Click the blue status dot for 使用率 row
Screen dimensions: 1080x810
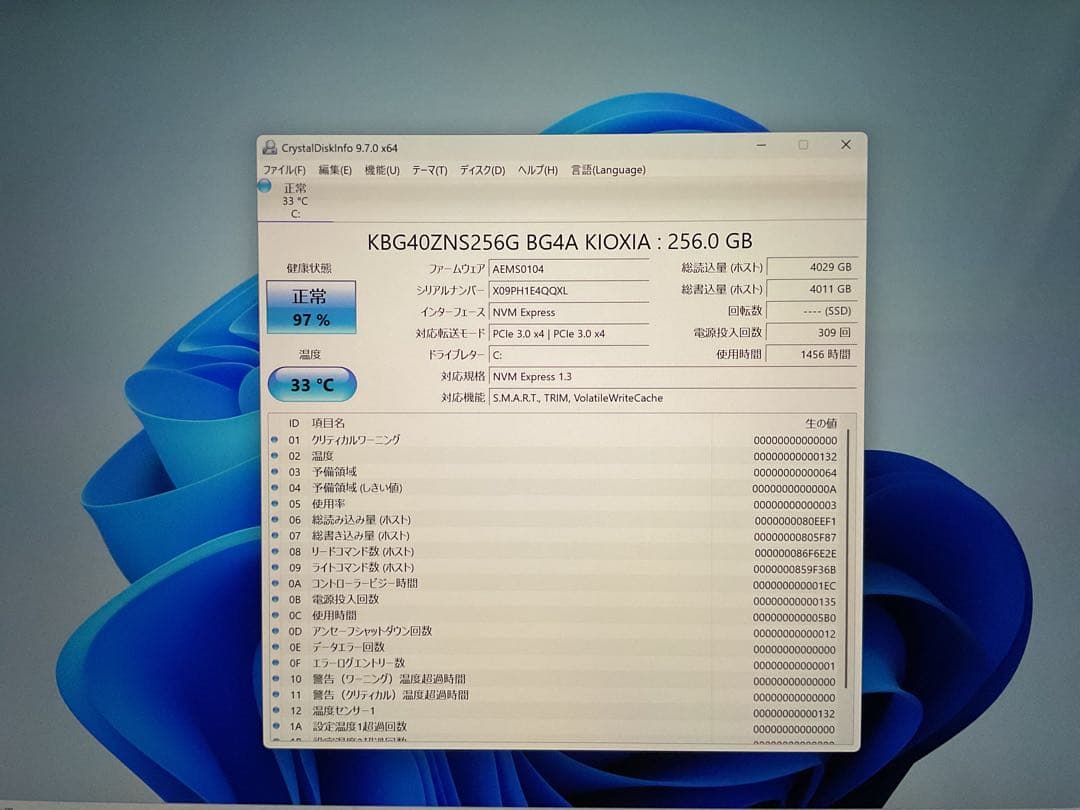point(275,504)
